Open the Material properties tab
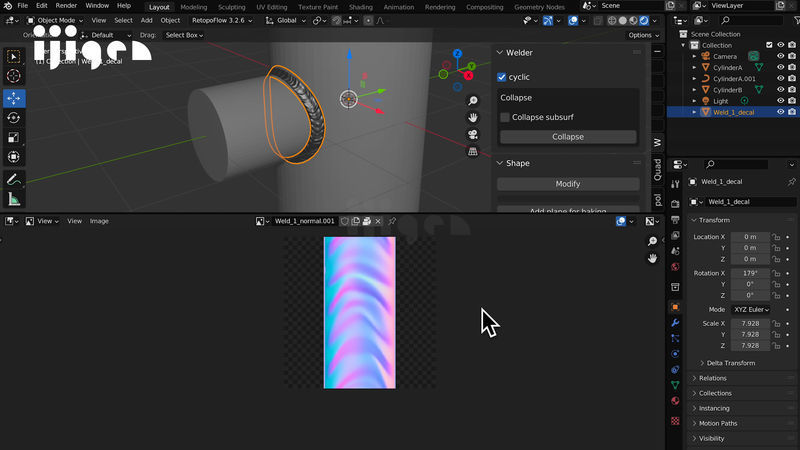The height and width of the screenshot is (450, 800). (675, 401)
